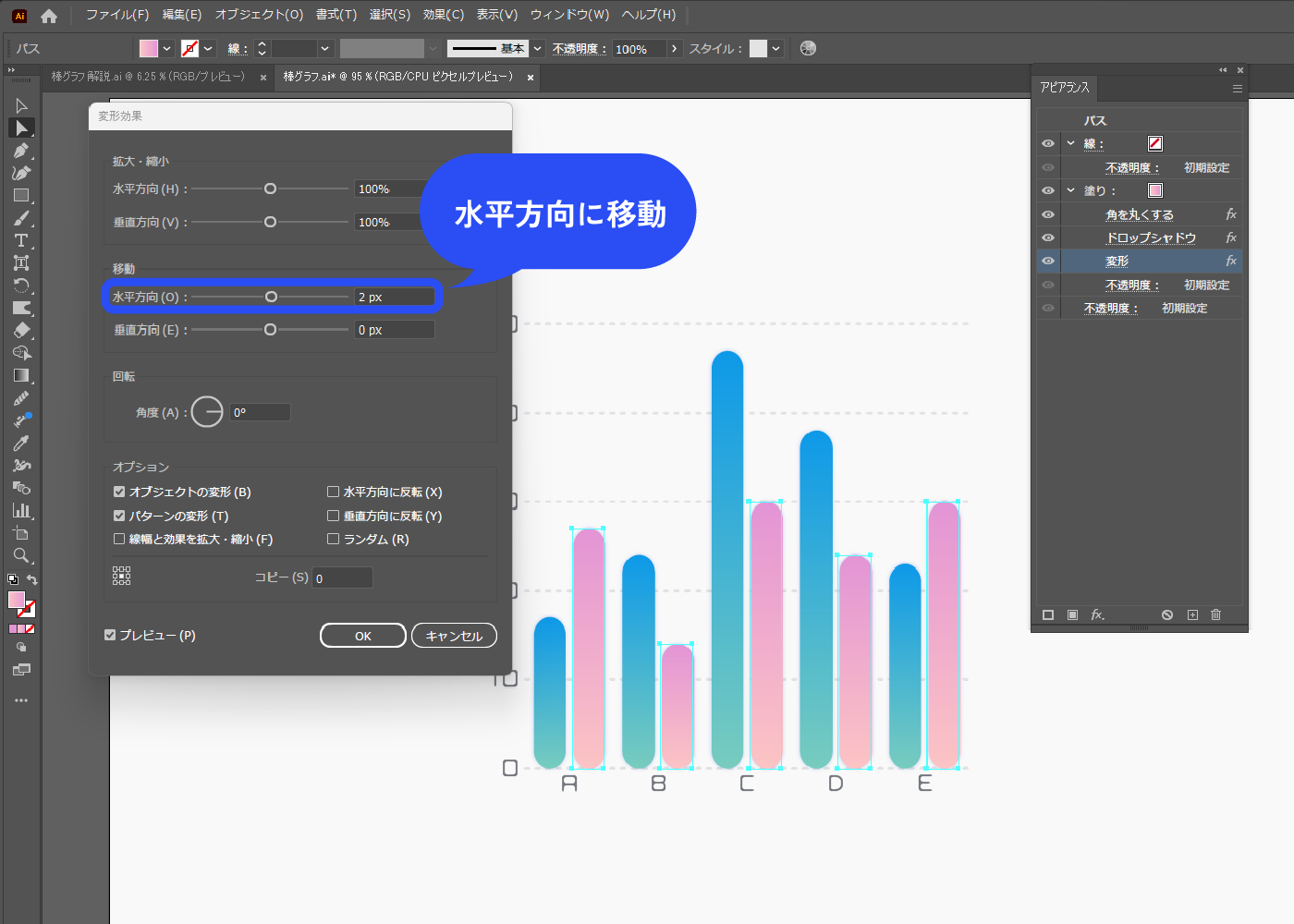Select the Eyedropper tool
The height and width of the screenshot is (924, 1294).
point(21,443)
